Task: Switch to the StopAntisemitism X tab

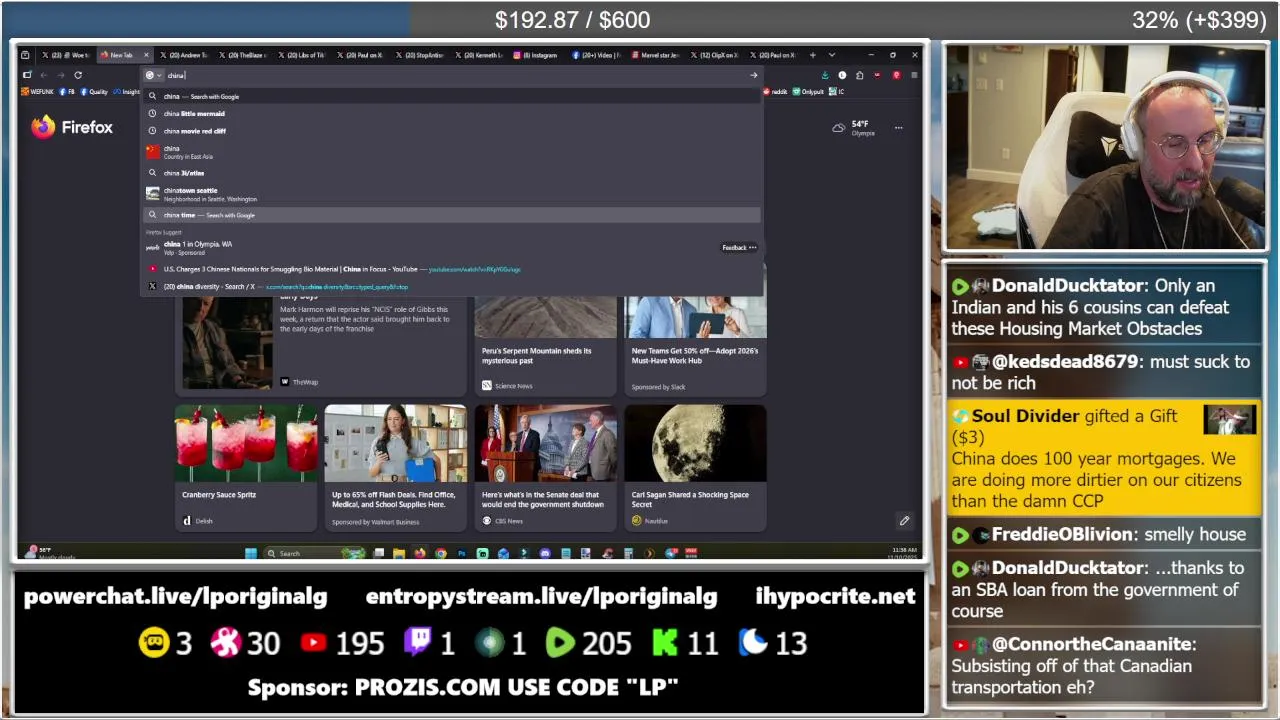Action: (421, 55)
